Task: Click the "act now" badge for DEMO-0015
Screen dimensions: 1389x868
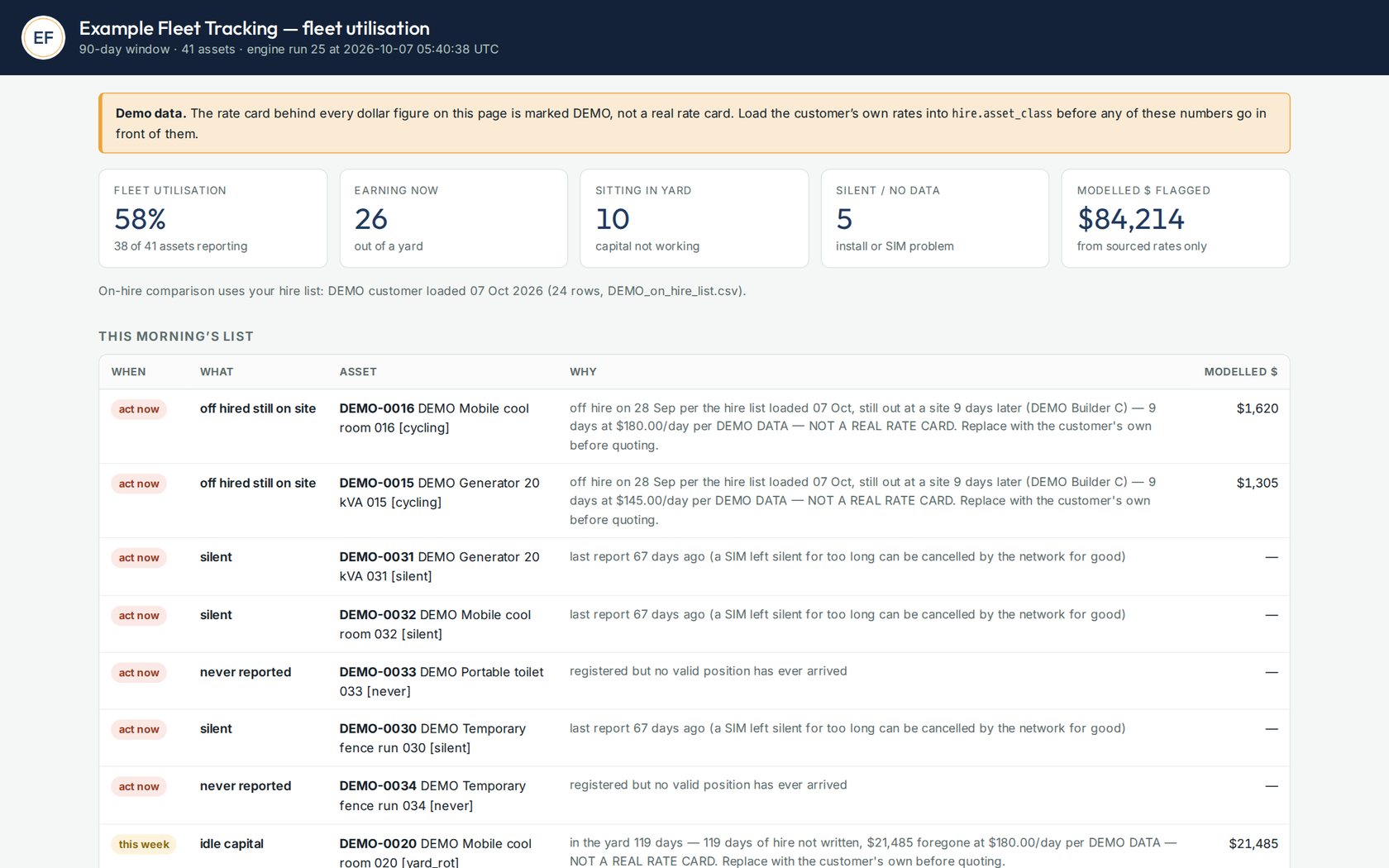Action: (x=139, y=484)
